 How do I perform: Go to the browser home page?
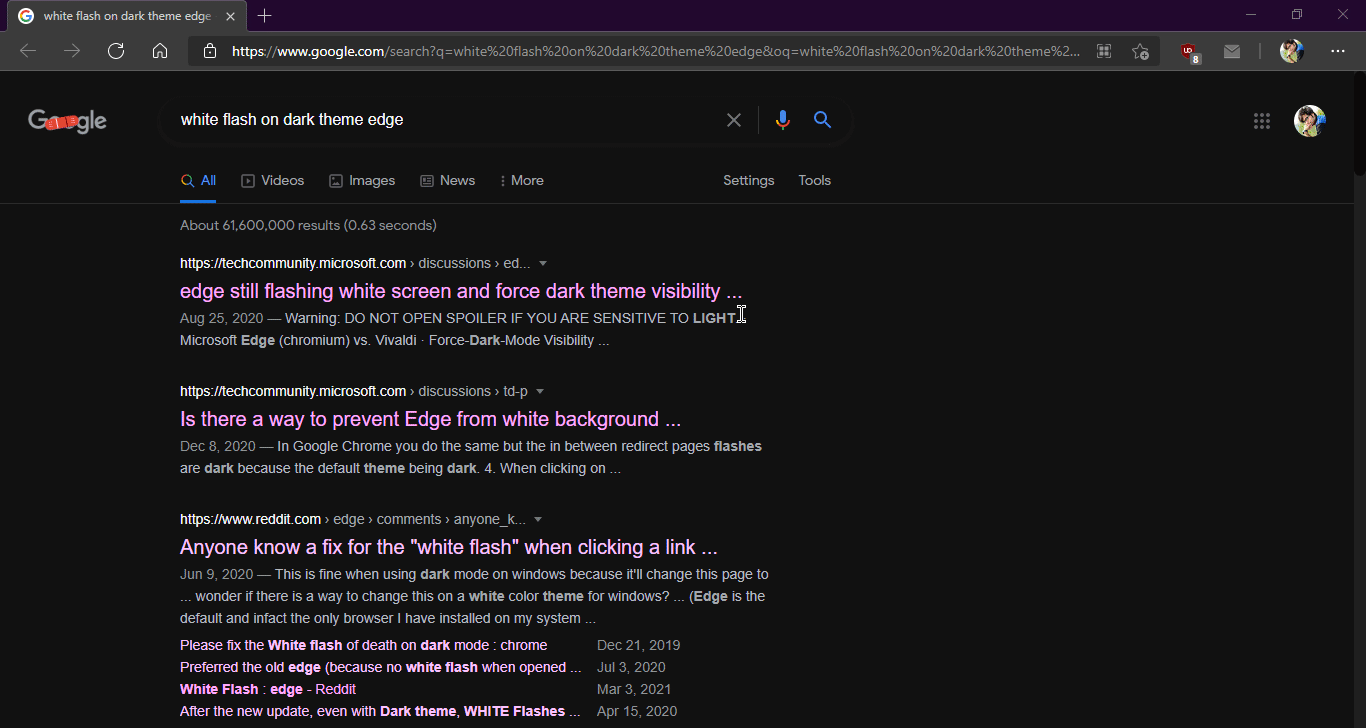tap(160, 51)
